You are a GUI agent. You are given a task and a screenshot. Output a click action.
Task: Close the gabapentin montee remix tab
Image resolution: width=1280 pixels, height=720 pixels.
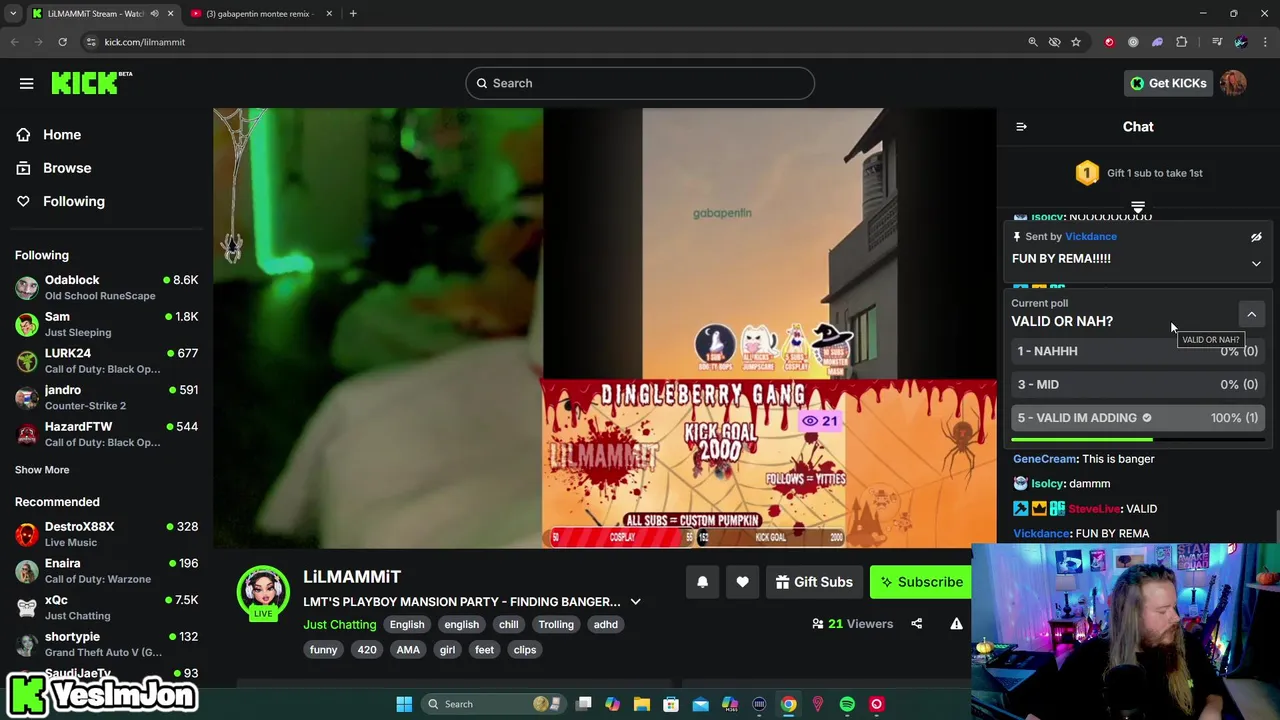pyautogui.click(x=329, y=13)
